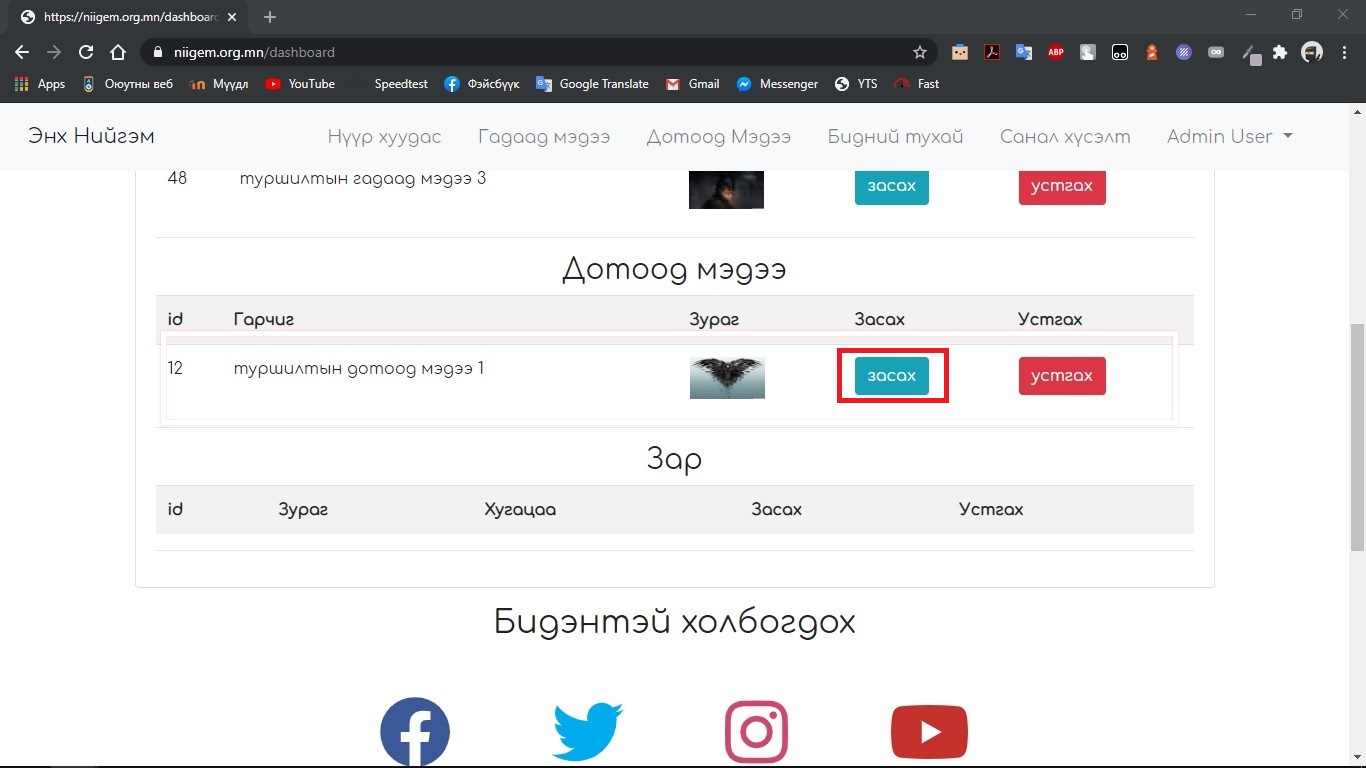The width and height of the screenshot is (1366, 768).
Task: Open the Adobe Acrobat extension icon
Action: click(x=992, y=52)
